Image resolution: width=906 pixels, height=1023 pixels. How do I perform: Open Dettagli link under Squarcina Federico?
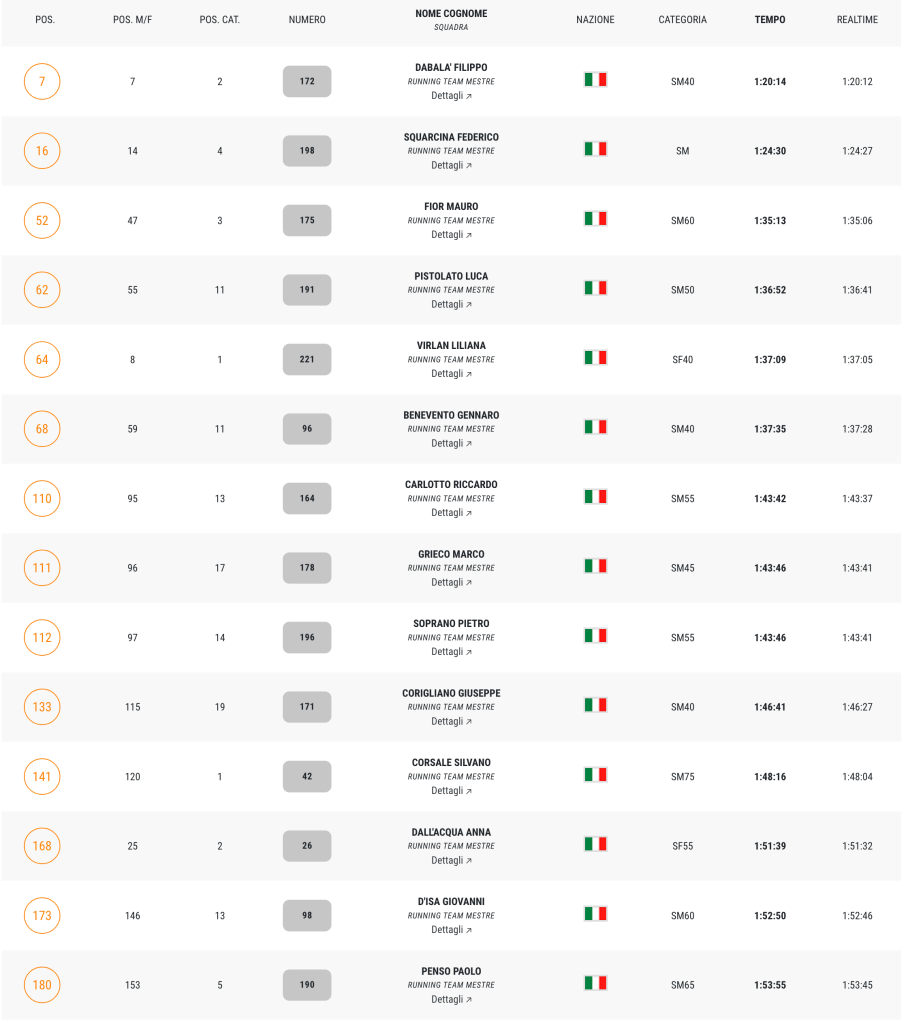451,166
